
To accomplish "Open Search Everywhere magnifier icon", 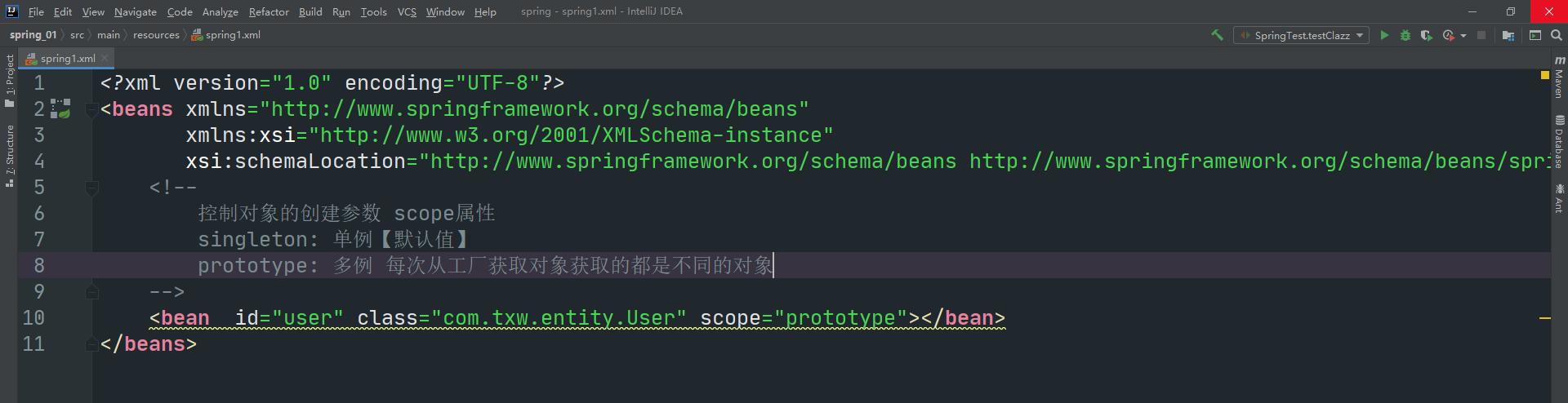I will [x=1557, y=35].
